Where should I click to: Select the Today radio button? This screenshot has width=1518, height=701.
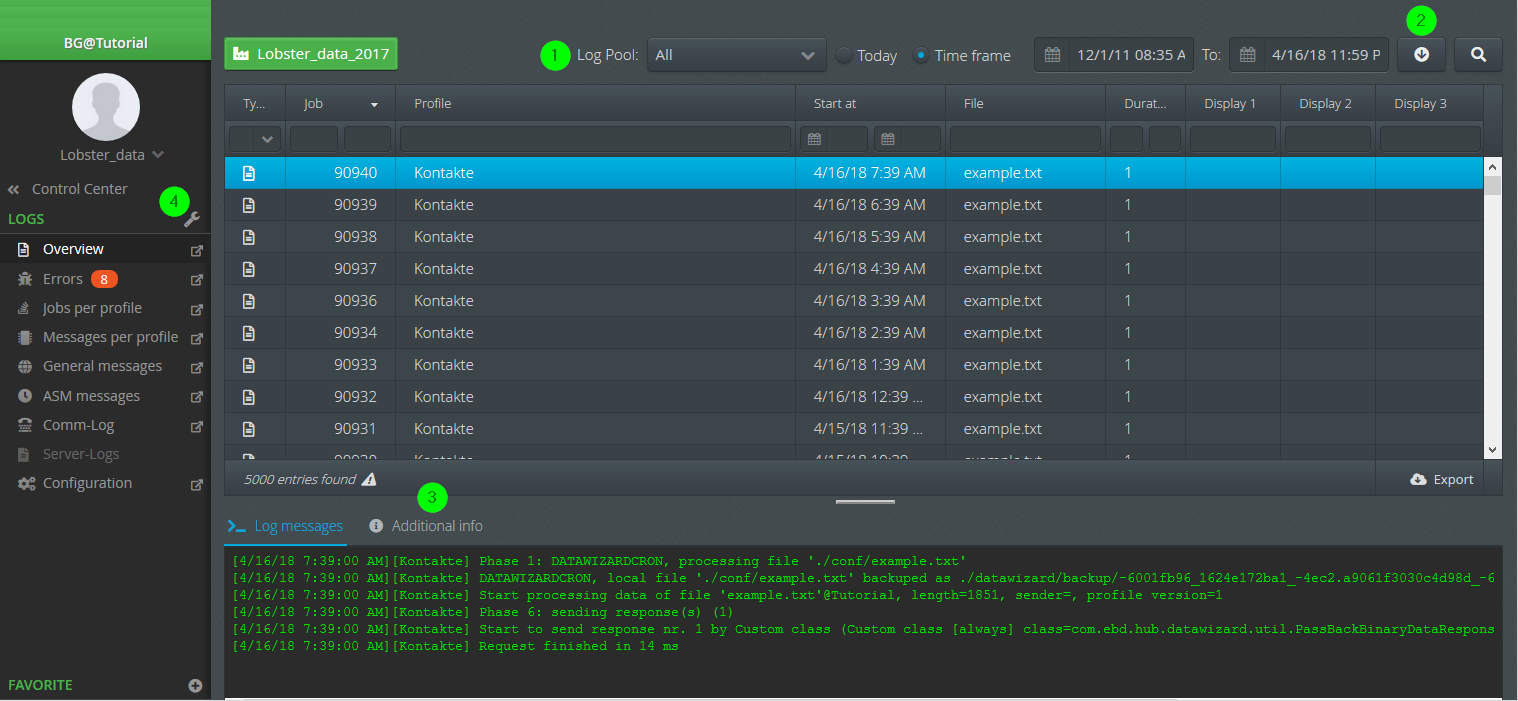point(844,55)
